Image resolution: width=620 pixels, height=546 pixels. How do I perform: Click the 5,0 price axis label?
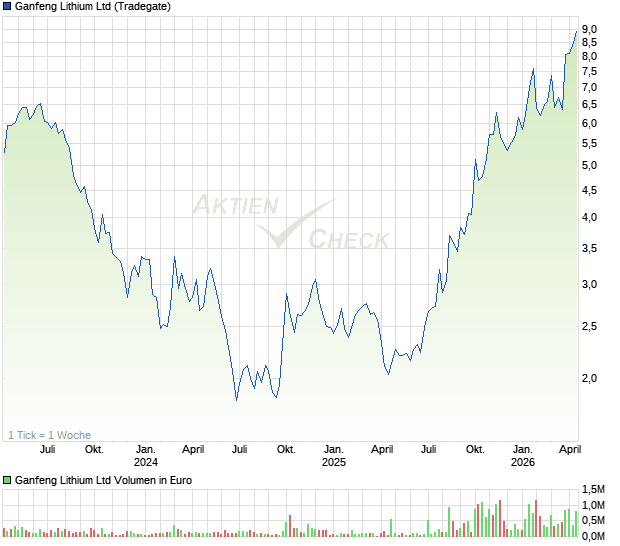point(589,165)
